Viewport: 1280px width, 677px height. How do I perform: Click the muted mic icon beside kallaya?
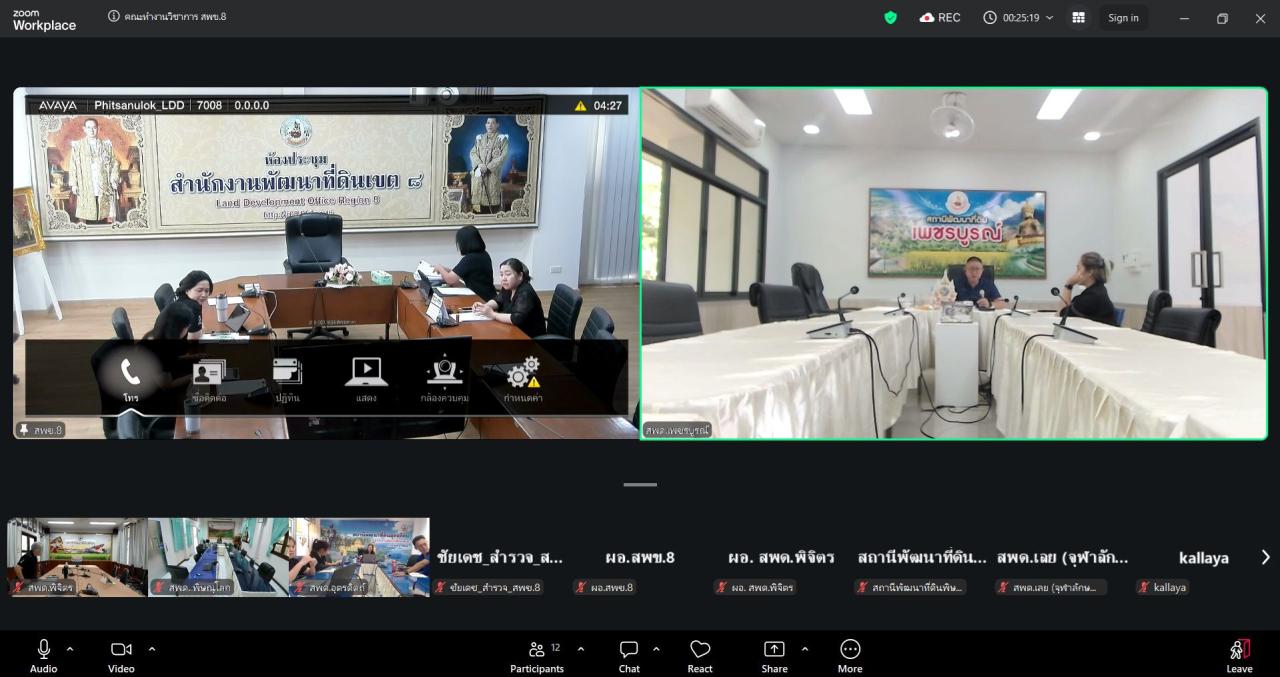tap(1144, 587)
